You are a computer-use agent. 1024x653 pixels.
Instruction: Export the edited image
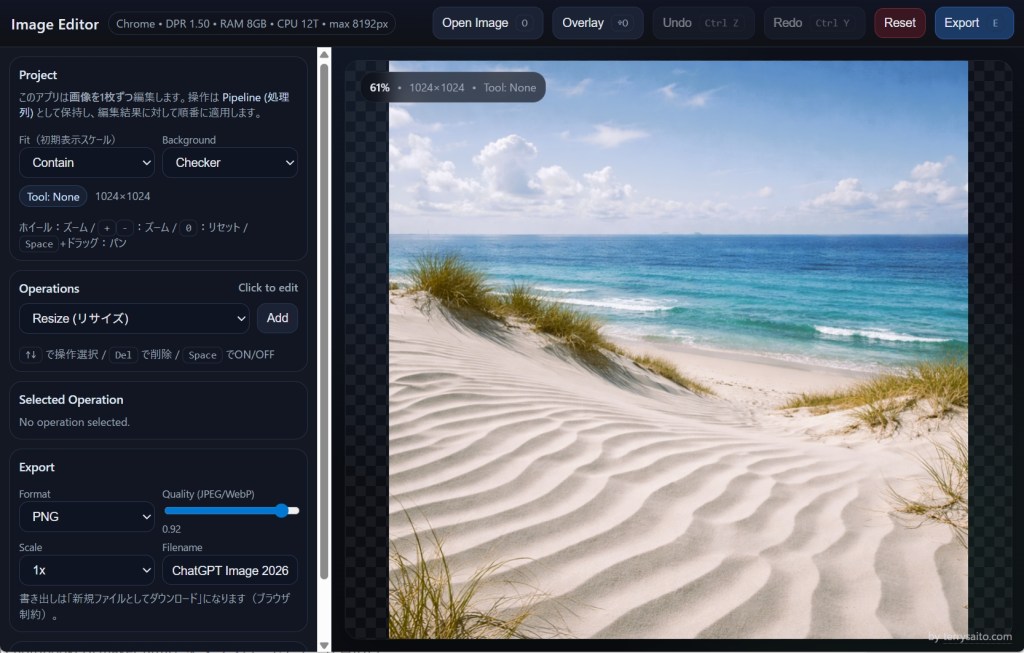(x=973, y=23)
